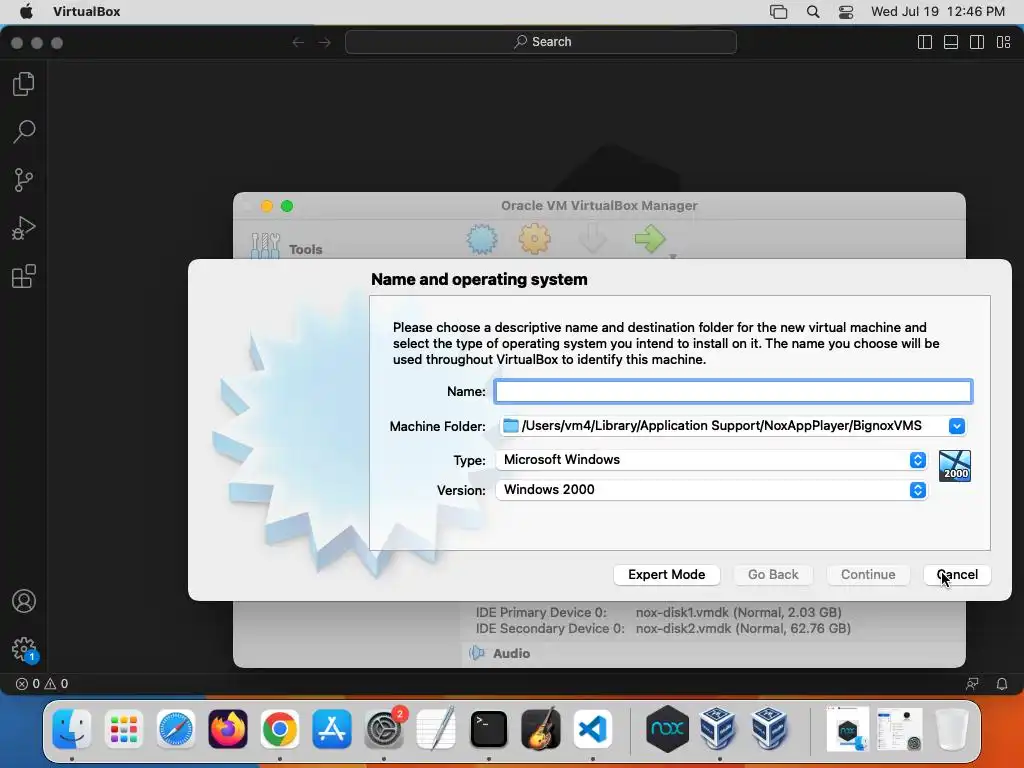Open Visual Studio Code from the Dock
This screenshot has height=768, width=1024.
pyautogui.click(x=593, y=729)
